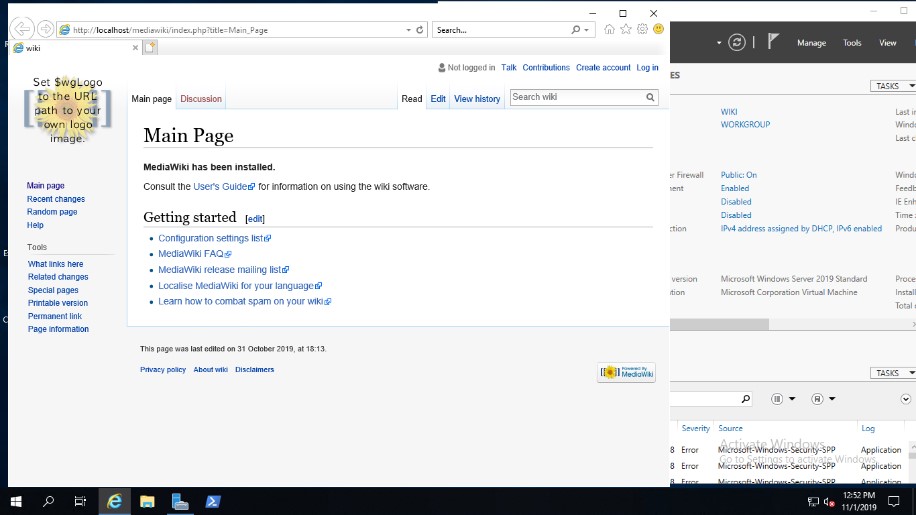The height and width of the screenshot is (515, 916).
Task: Click the Create account link
Action: click(x=603, y=68)
